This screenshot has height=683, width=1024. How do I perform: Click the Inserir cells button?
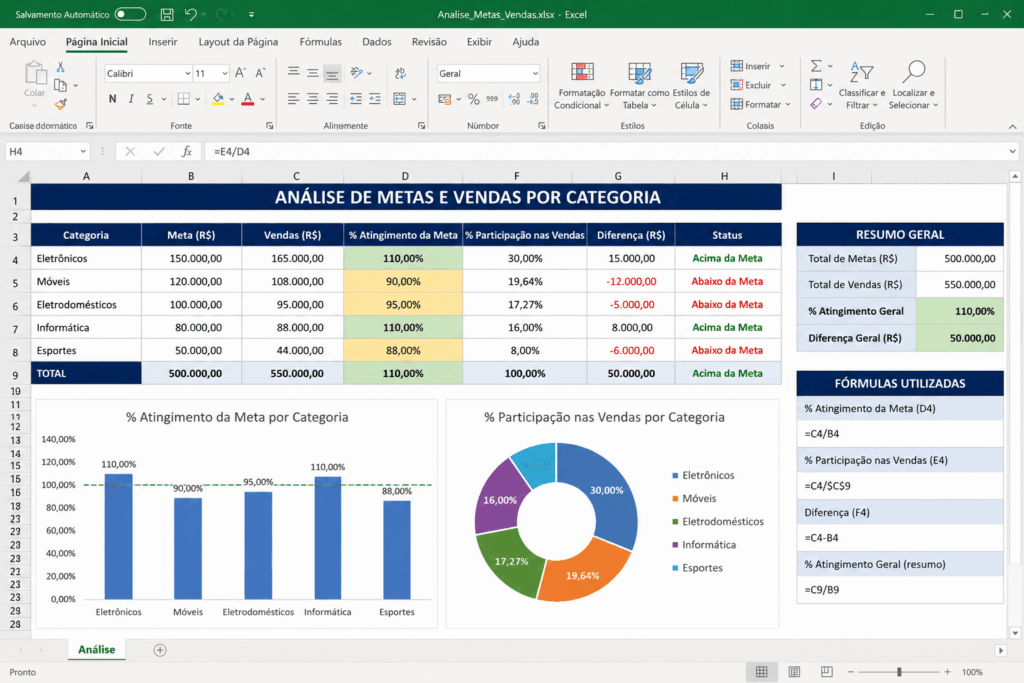point(758,66)
